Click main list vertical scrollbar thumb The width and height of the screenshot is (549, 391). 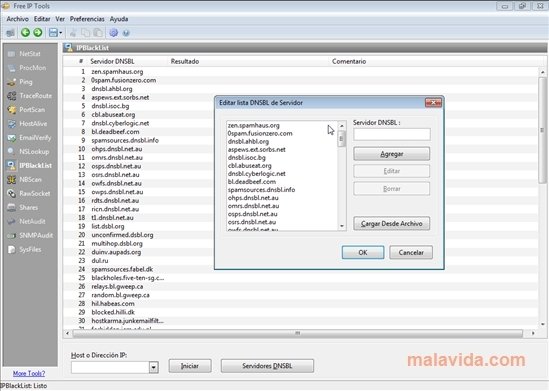pyautogui.click(x=542, y=130)
